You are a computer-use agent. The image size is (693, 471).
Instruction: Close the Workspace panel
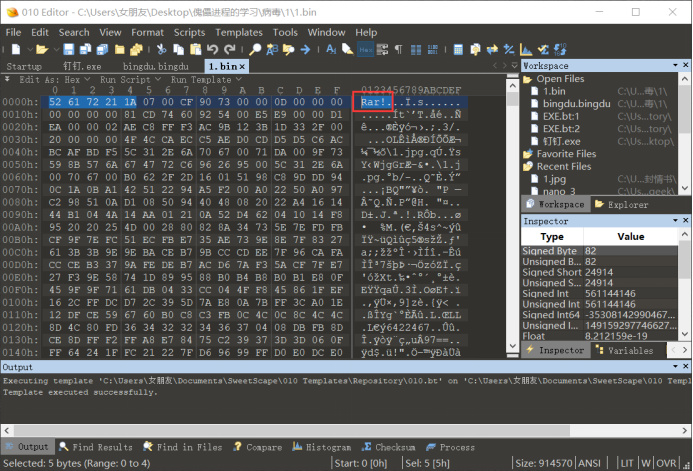click(685, 65)
